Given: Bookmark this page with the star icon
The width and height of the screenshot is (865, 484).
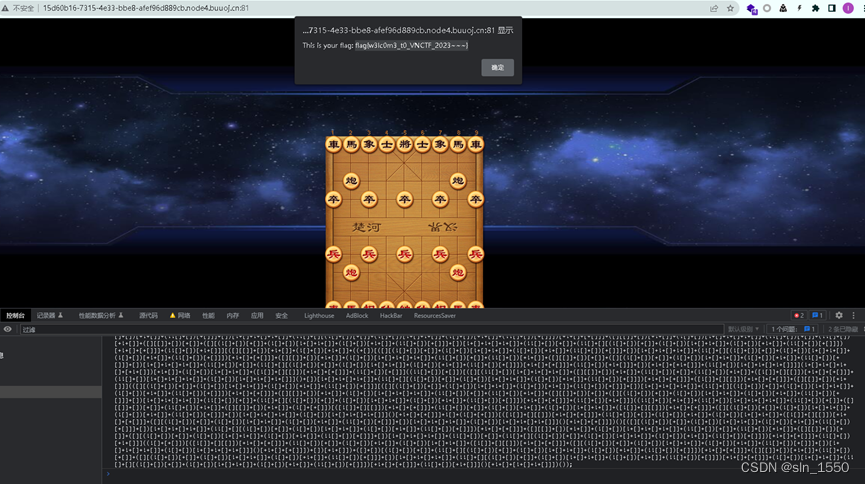Looking at the screenshot, I should pos(730,8).
